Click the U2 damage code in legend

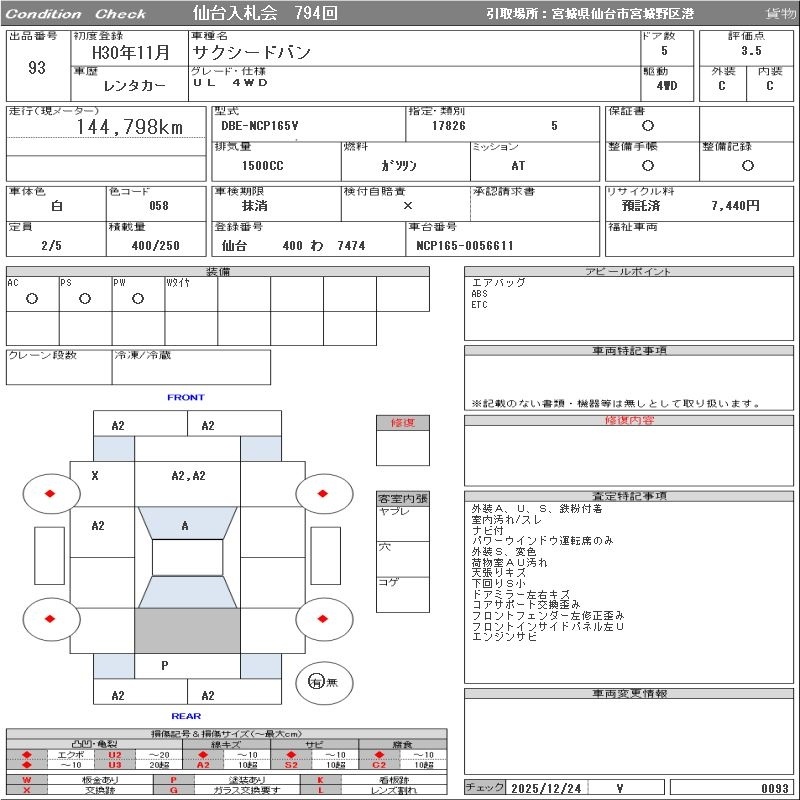point(115,754)
